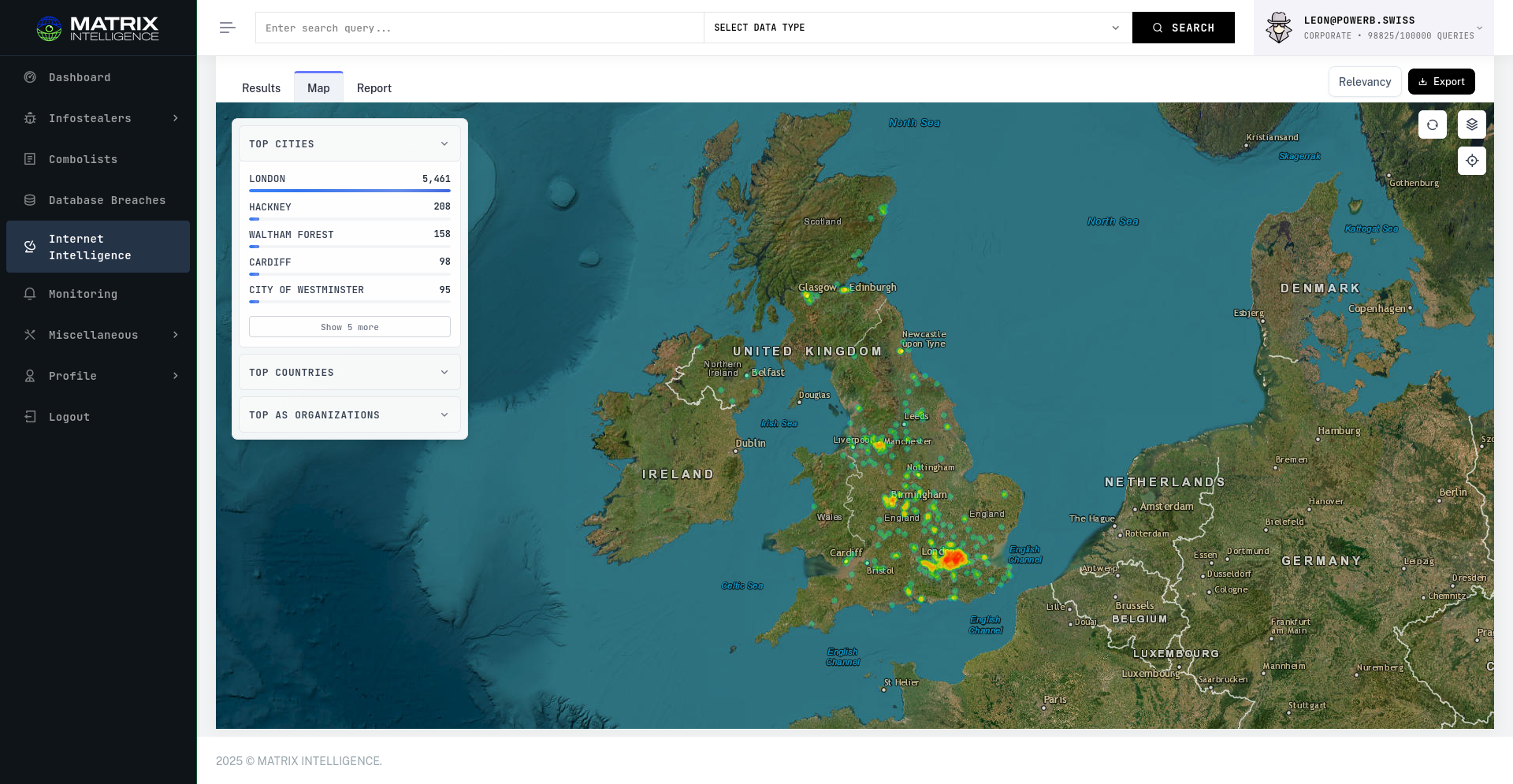Image resolution: width=1513 pixels, height=784 pixels.
Task: Click the Combolists sidebar icon
Action: (x=30, y=159)
